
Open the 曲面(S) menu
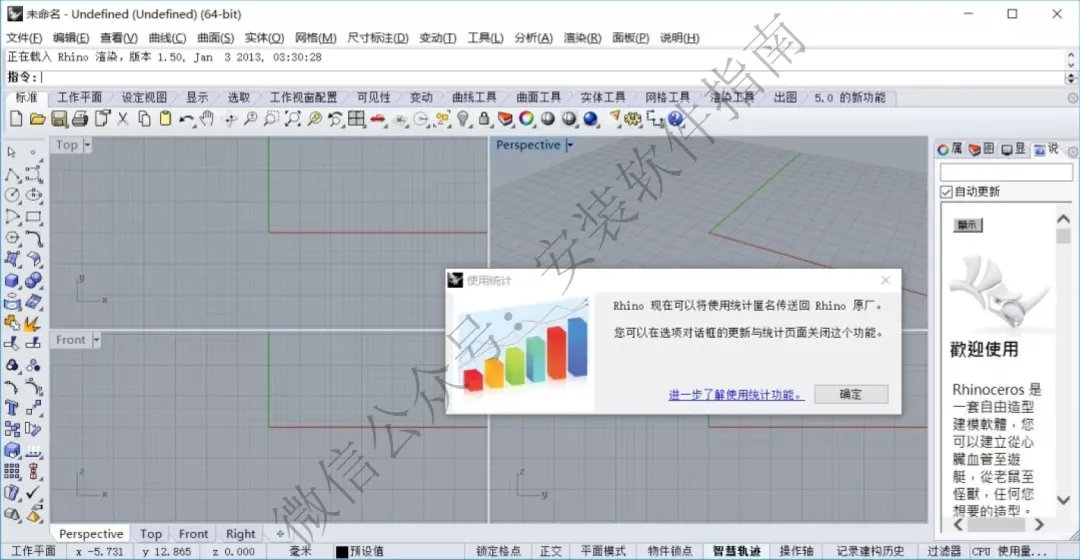(216, 38)
